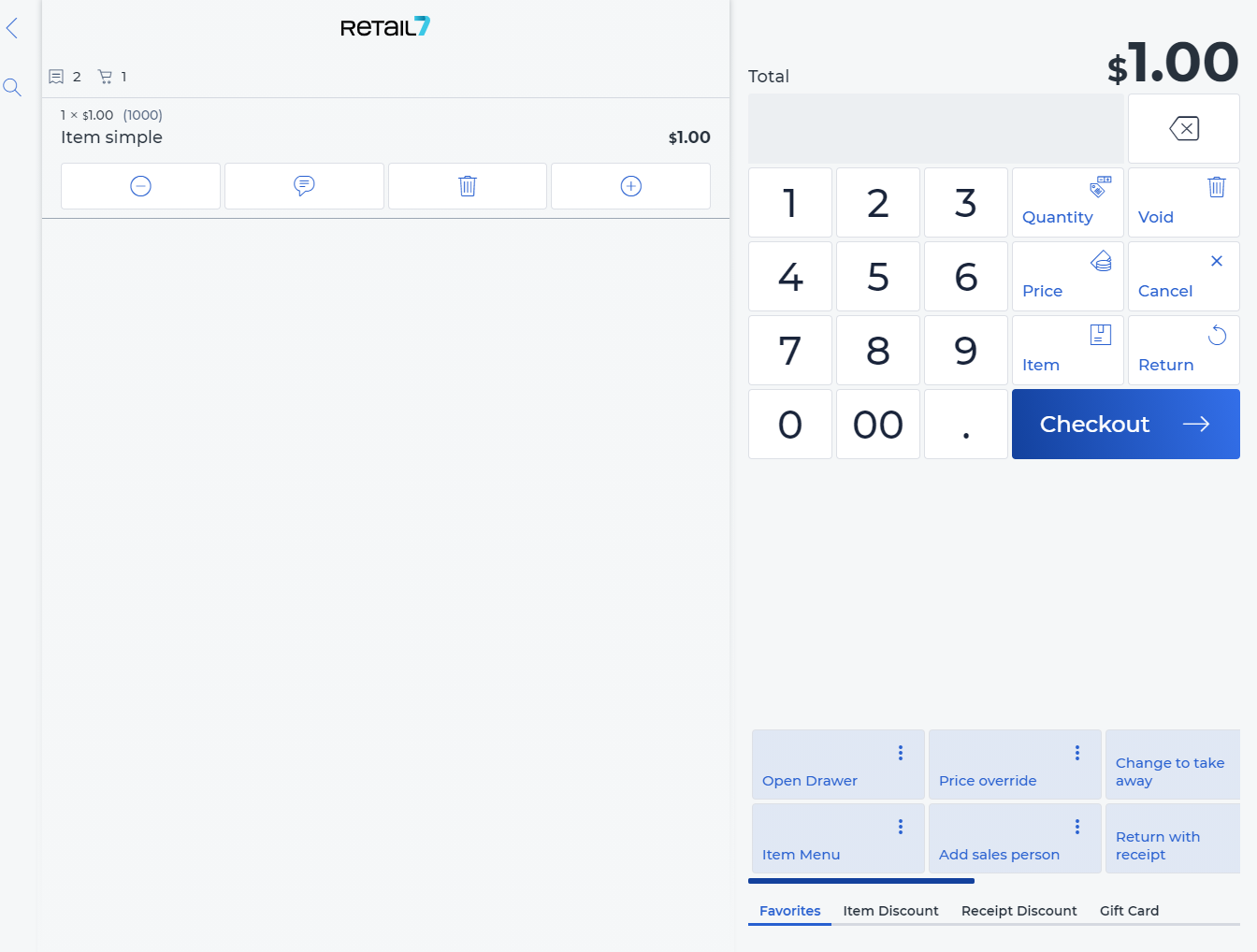Tap the decimal point key
The width and height of the screenshot is (1257, 952).
[x=966, y=424]
